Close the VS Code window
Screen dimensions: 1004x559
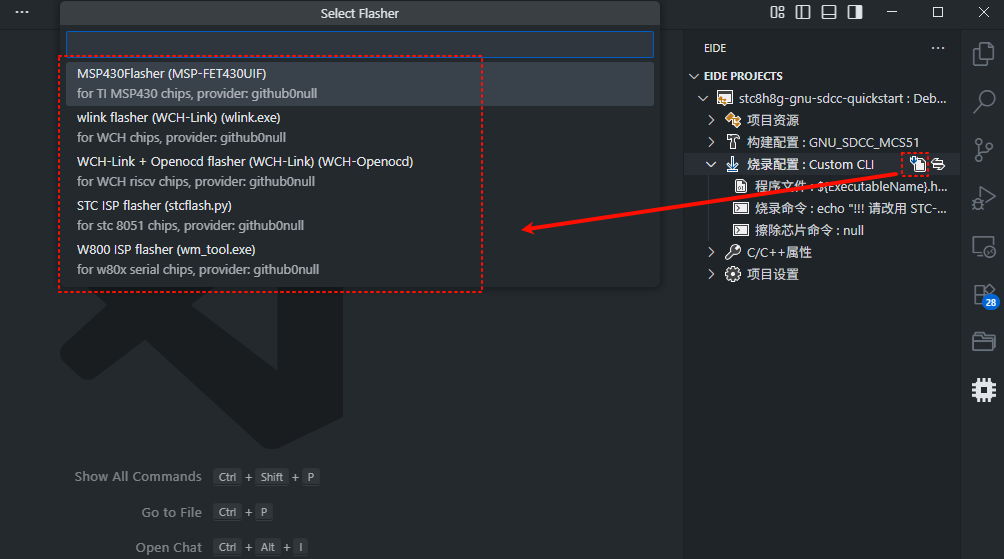click(x=984, y=12)
